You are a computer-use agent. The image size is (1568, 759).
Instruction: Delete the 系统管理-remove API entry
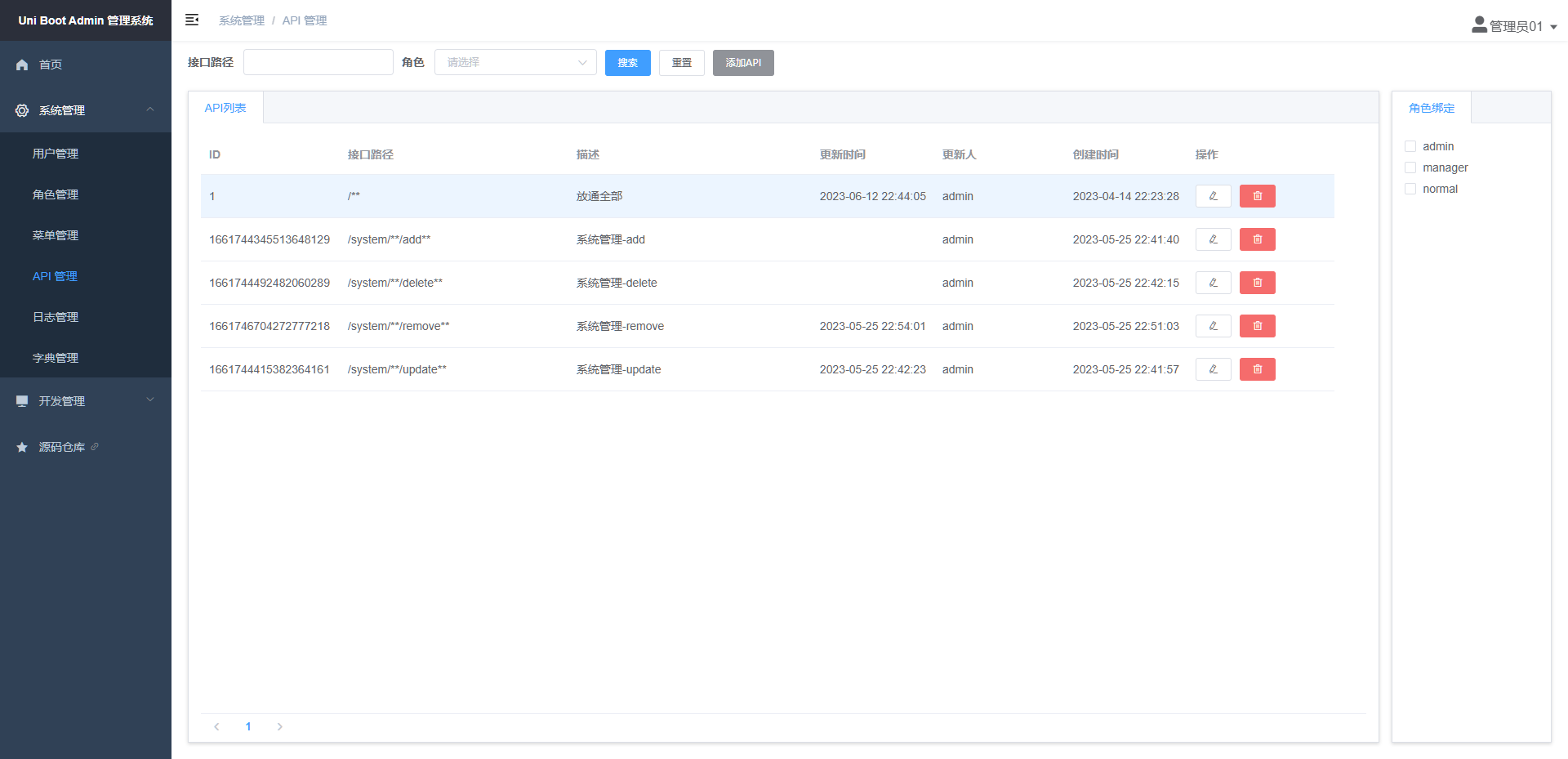tap(1257, 326)
